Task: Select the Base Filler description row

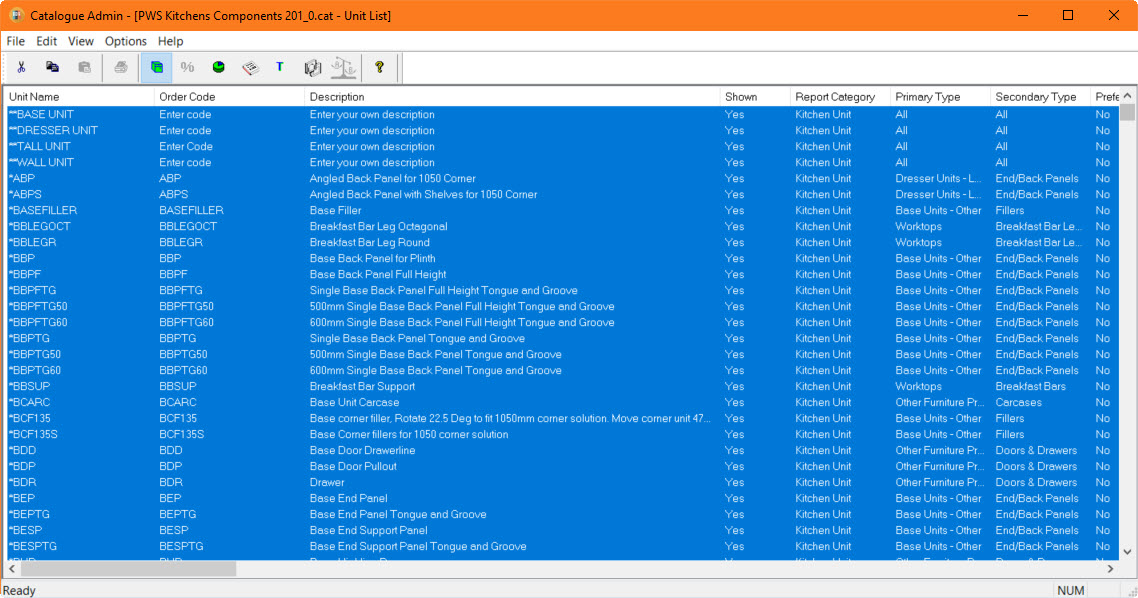Action: pyautogui.click(x=562, y=210)
